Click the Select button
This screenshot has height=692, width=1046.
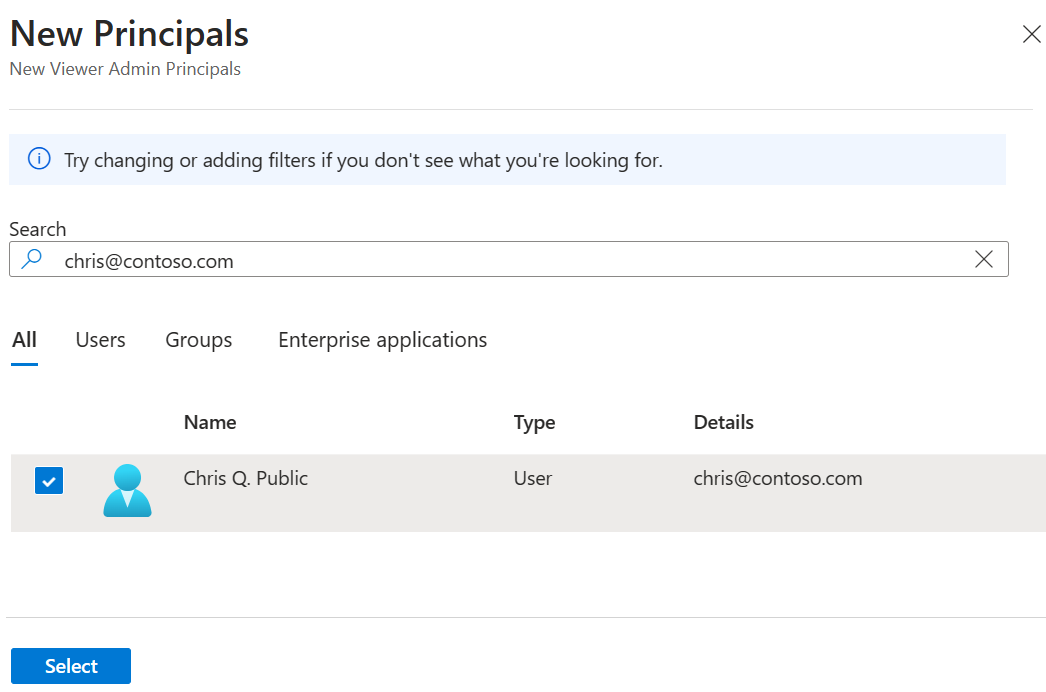tap(70, 665)
